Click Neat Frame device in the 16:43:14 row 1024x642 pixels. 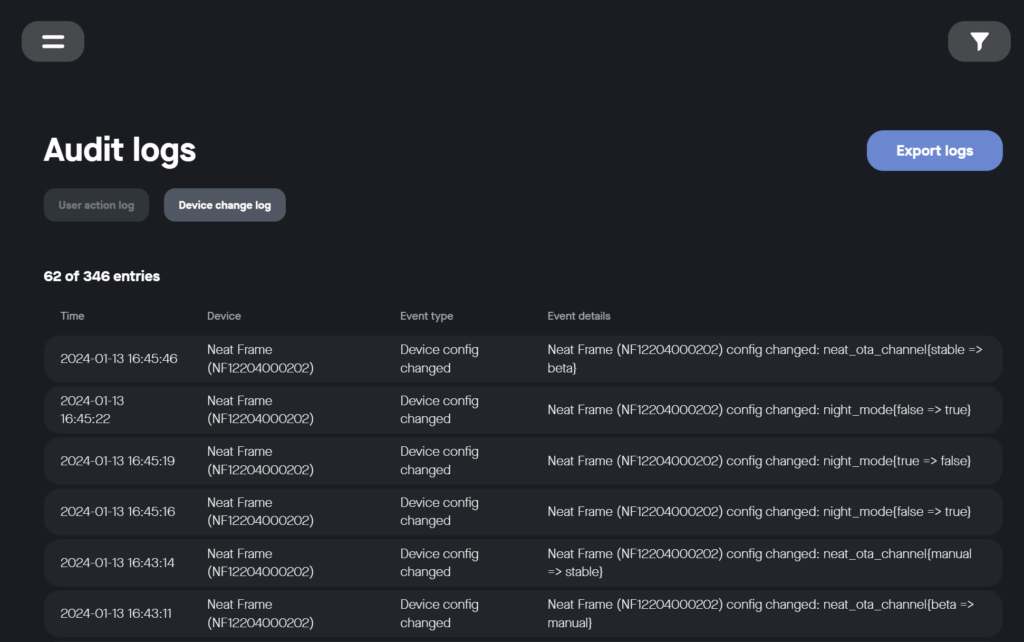[x=261, y=563]
